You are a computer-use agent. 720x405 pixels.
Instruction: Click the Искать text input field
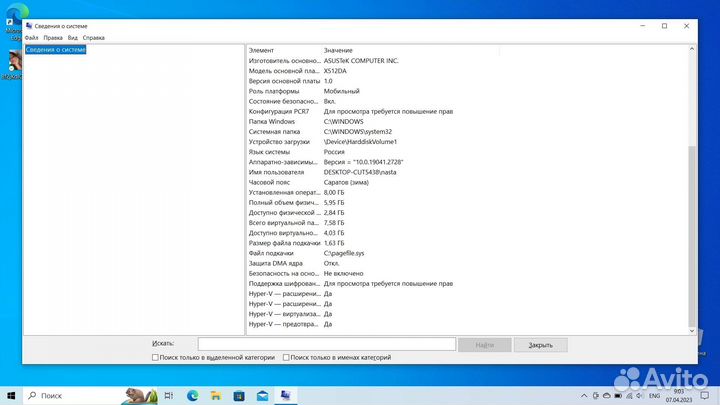(325, 344)
